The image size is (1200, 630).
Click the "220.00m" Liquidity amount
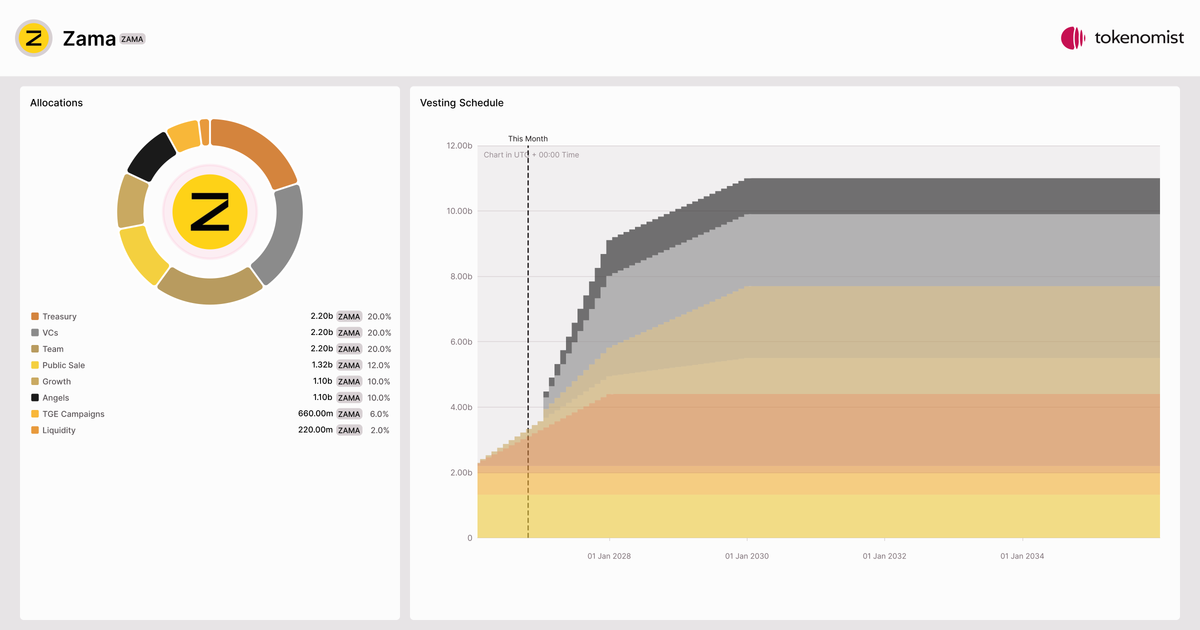point(316,430)
